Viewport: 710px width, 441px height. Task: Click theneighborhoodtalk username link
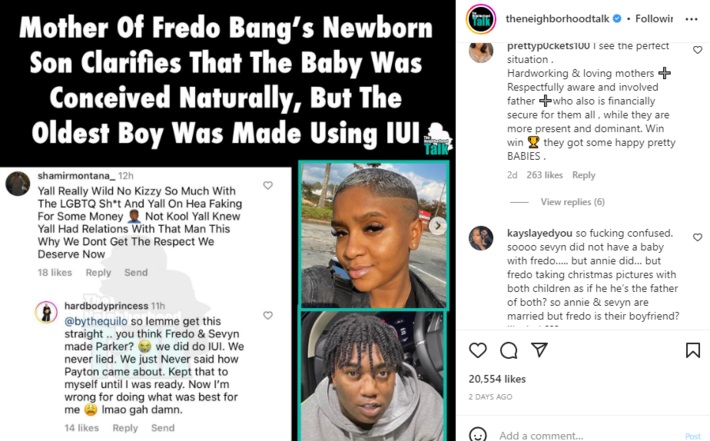coord(557,19)
